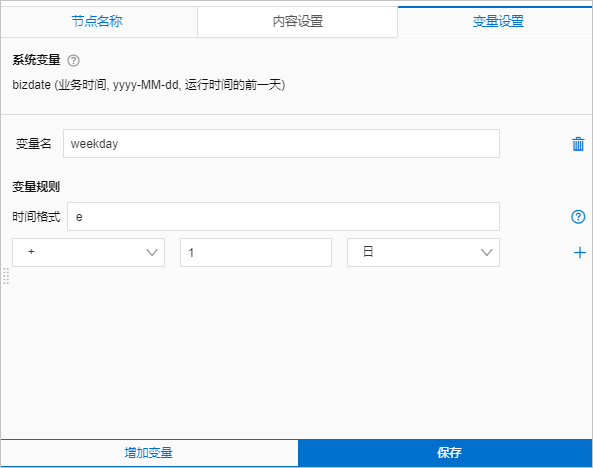Click the 变量规则 heading label
The width and height of the screenshot is (593, 468).
[36, 187]
